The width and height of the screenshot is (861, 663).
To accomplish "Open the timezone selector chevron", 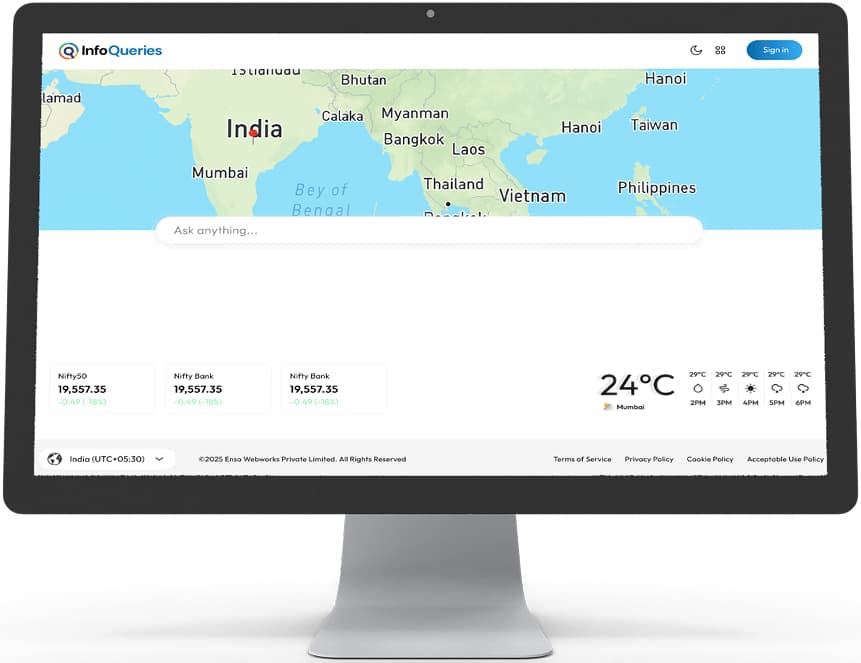I will click(x=158, y=459).
